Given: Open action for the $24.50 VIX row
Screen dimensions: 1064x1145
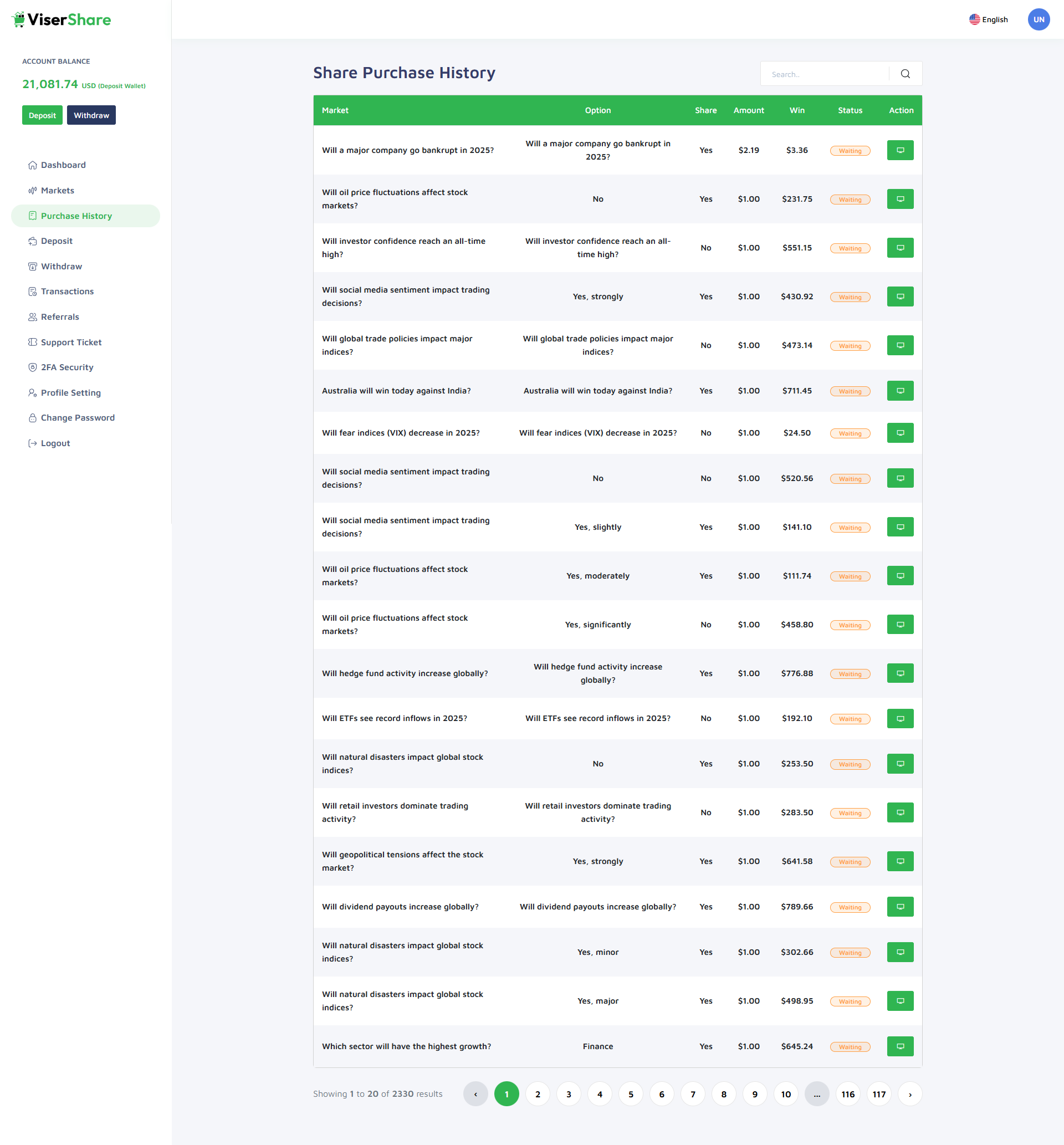Looking at the screenshot, I should tap(900, 433).
